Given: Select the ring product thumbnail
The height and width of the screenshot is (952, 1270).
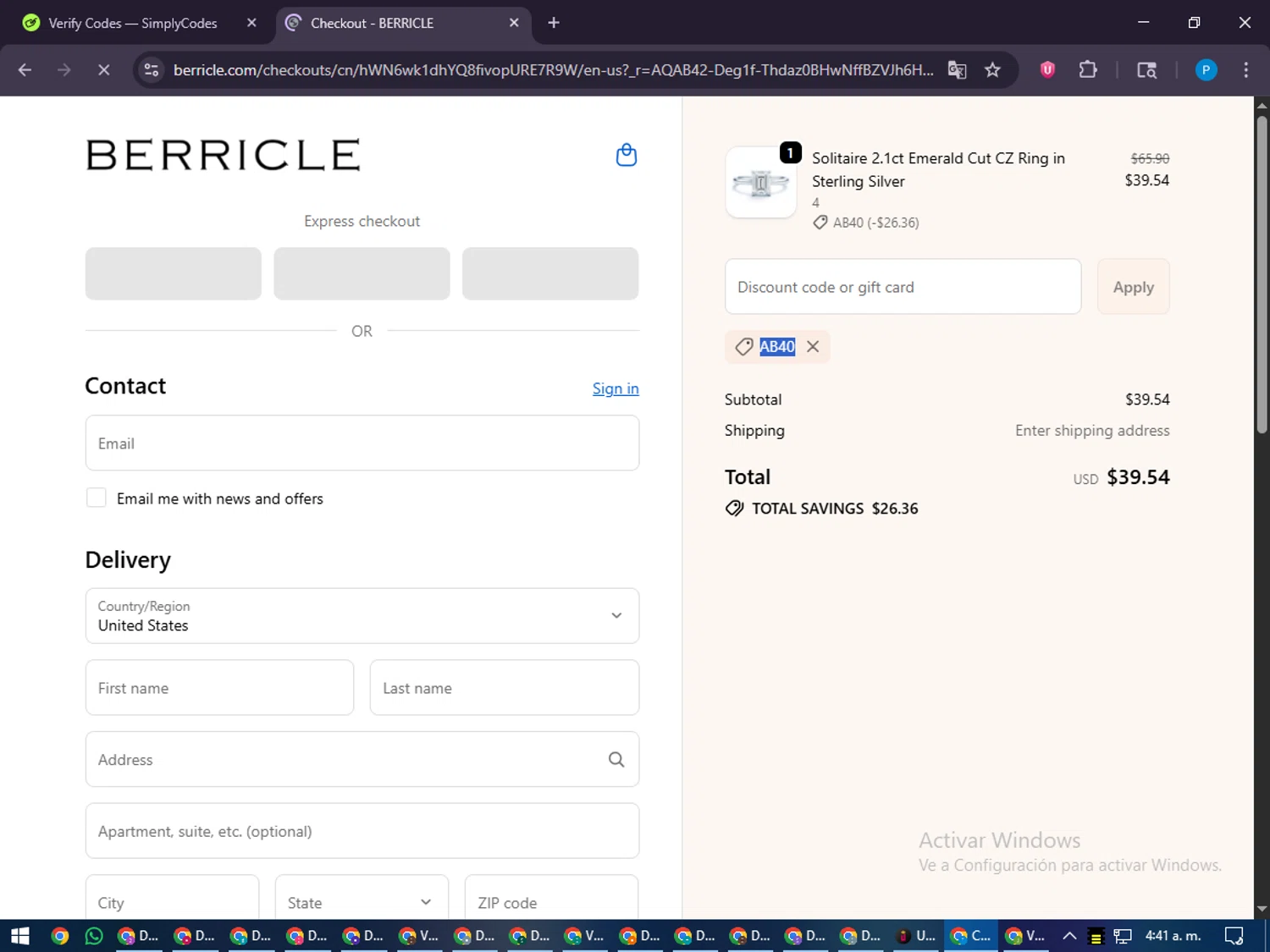Looking at the screenshot, I should (x=760, y=183).
